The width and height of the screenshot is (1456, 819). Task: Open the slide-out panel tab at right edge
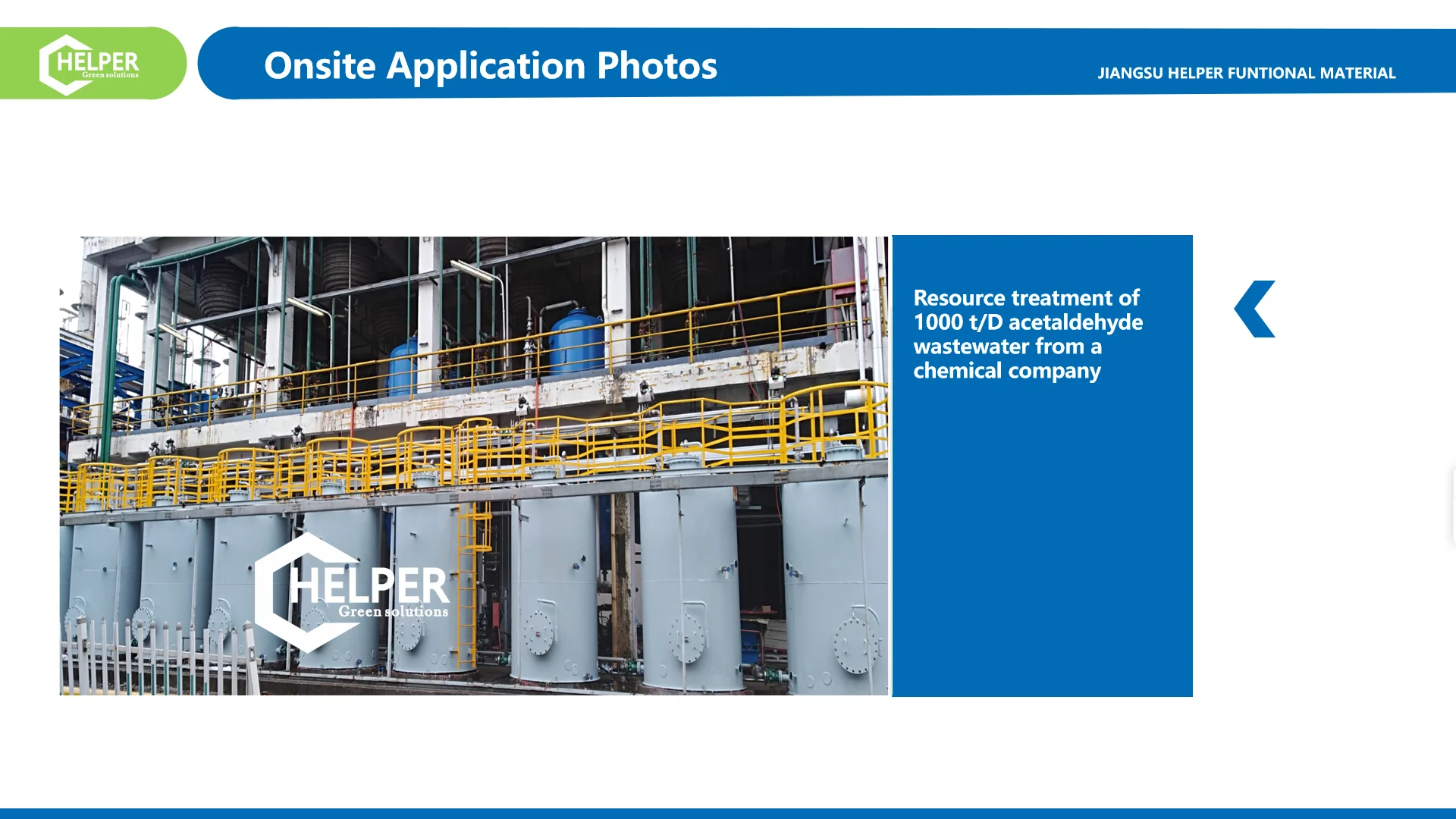pyautogui.click(x=1452, y=507)
